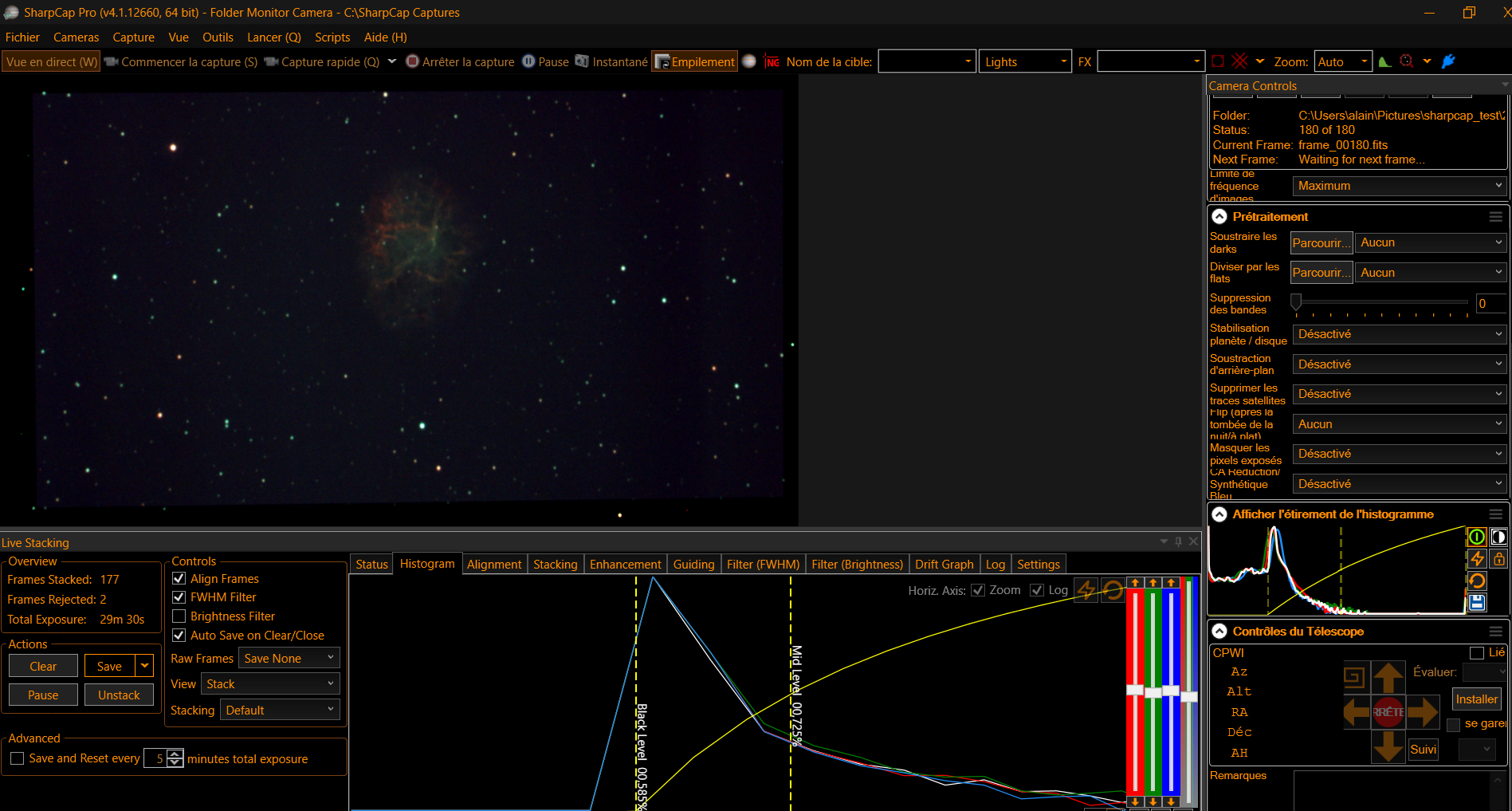Reset stretch in Live Stacking histogram

point(1113,589)
